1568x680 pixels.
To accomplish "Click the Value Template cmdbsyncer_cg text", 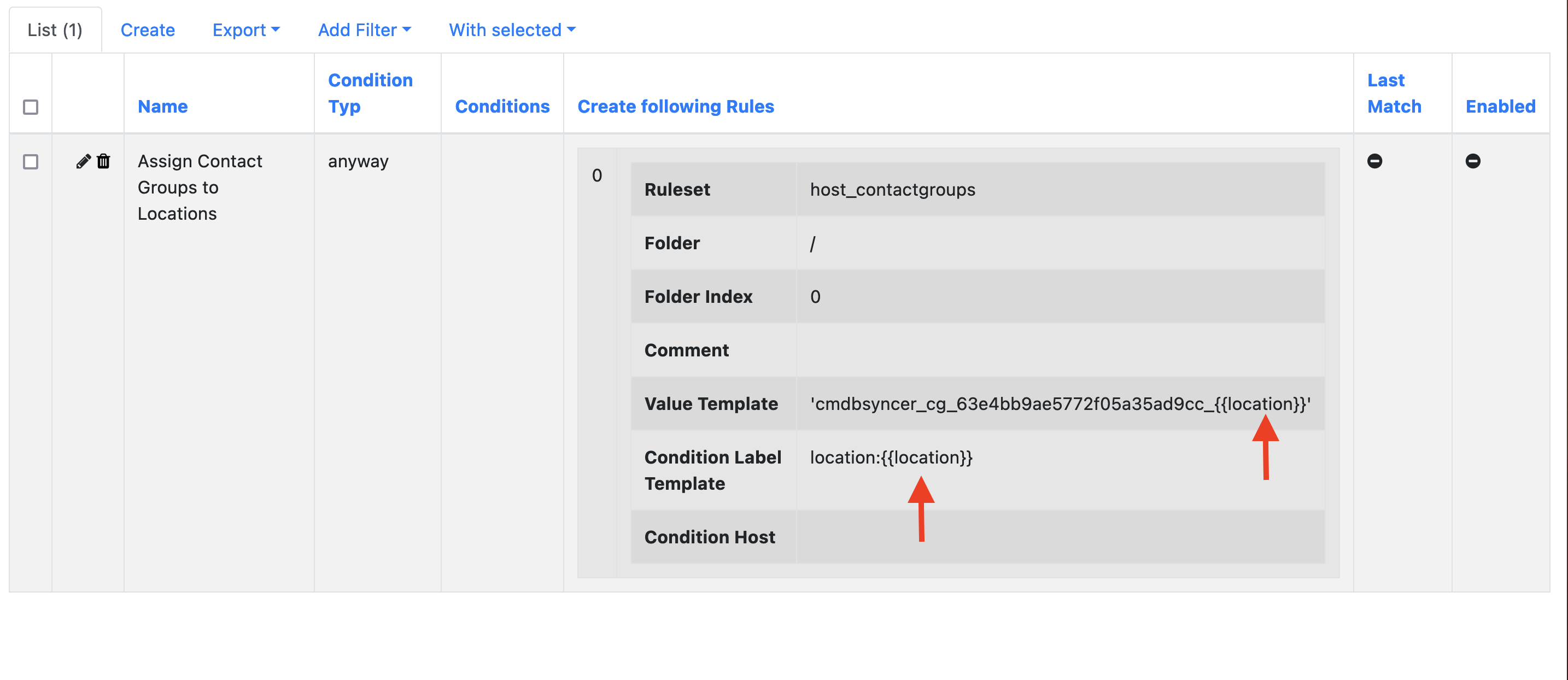I will click(1059, 403).
